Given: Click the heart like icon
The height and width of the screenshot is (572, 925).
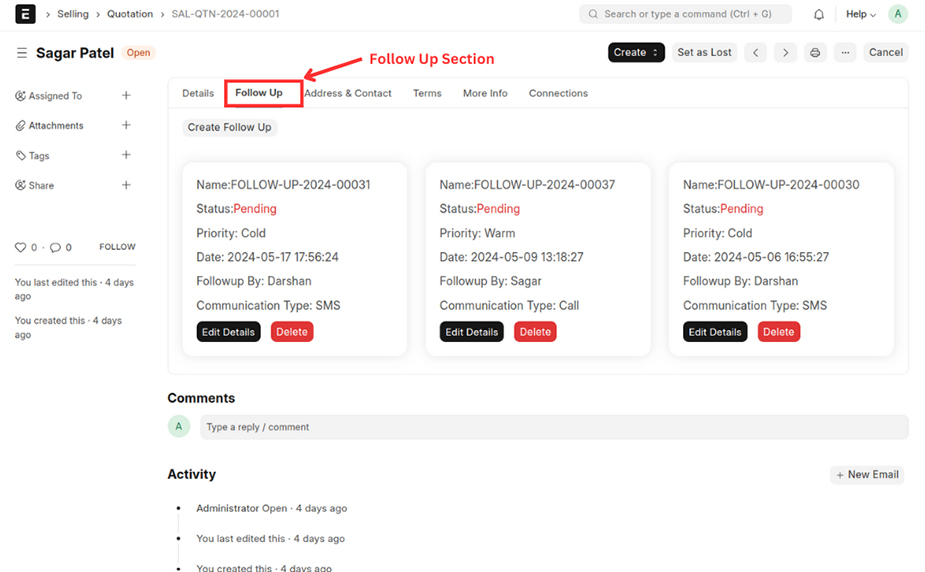Looking at the screenshot, I should pyautogui.click(x=20, y=247).
